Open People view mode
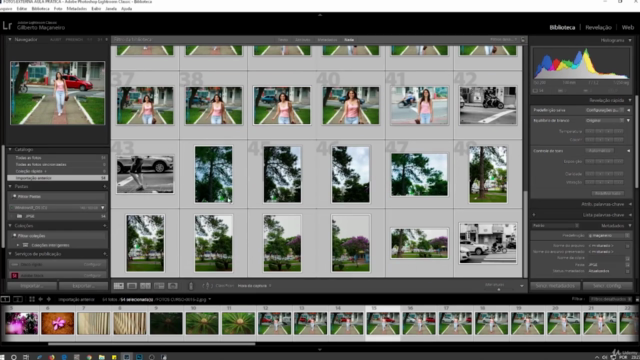 pos(173,286)
